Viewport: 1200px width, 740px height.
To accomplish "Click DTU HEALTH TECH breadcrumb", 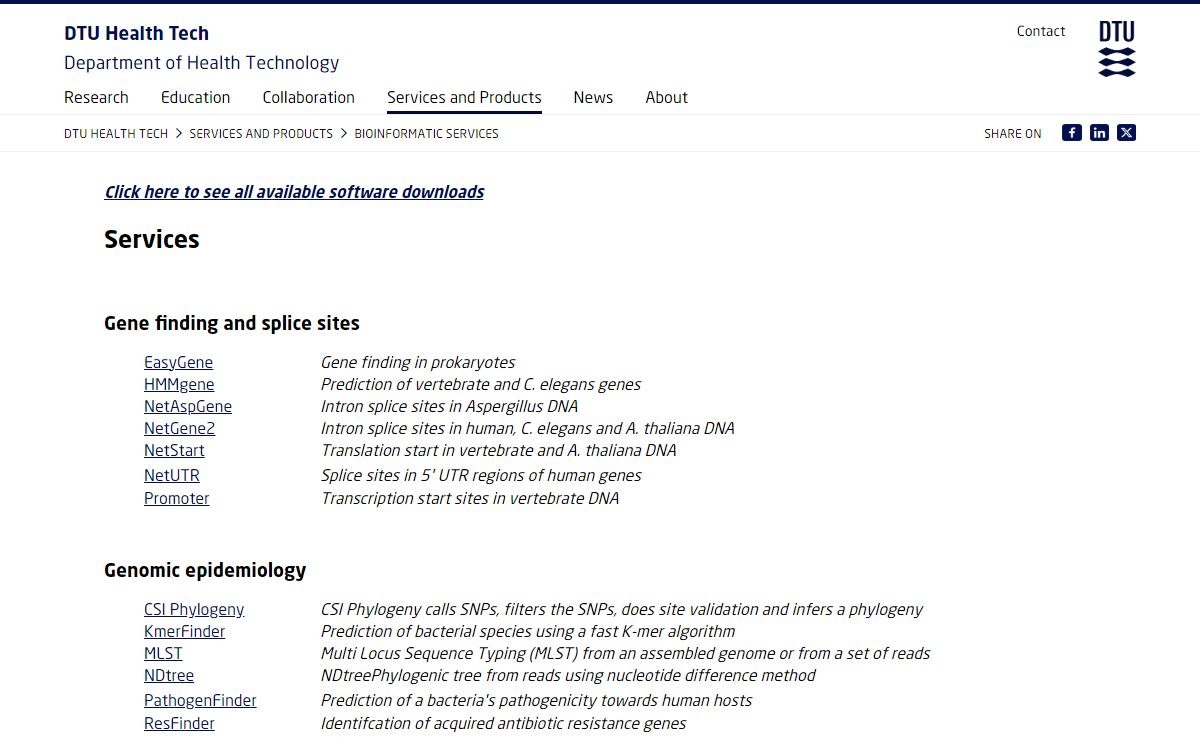I will pyautogui.click(x=116, y=133).
